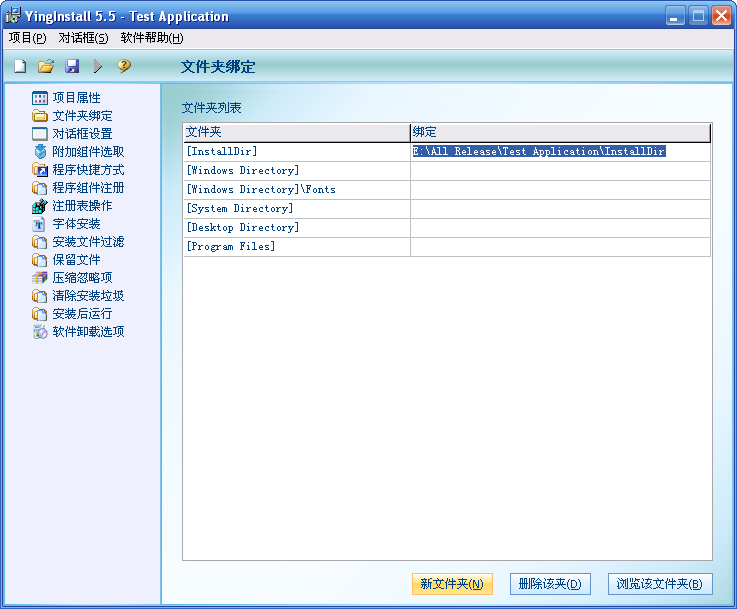Select the 对话框设置 label in sidebar
This screenshot has height=609, width=737.
(82, 134)
